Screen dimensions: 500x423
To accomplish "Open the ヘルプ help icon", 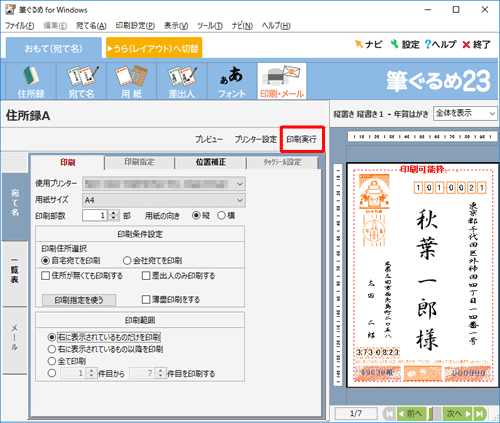I will pos(440,44).
